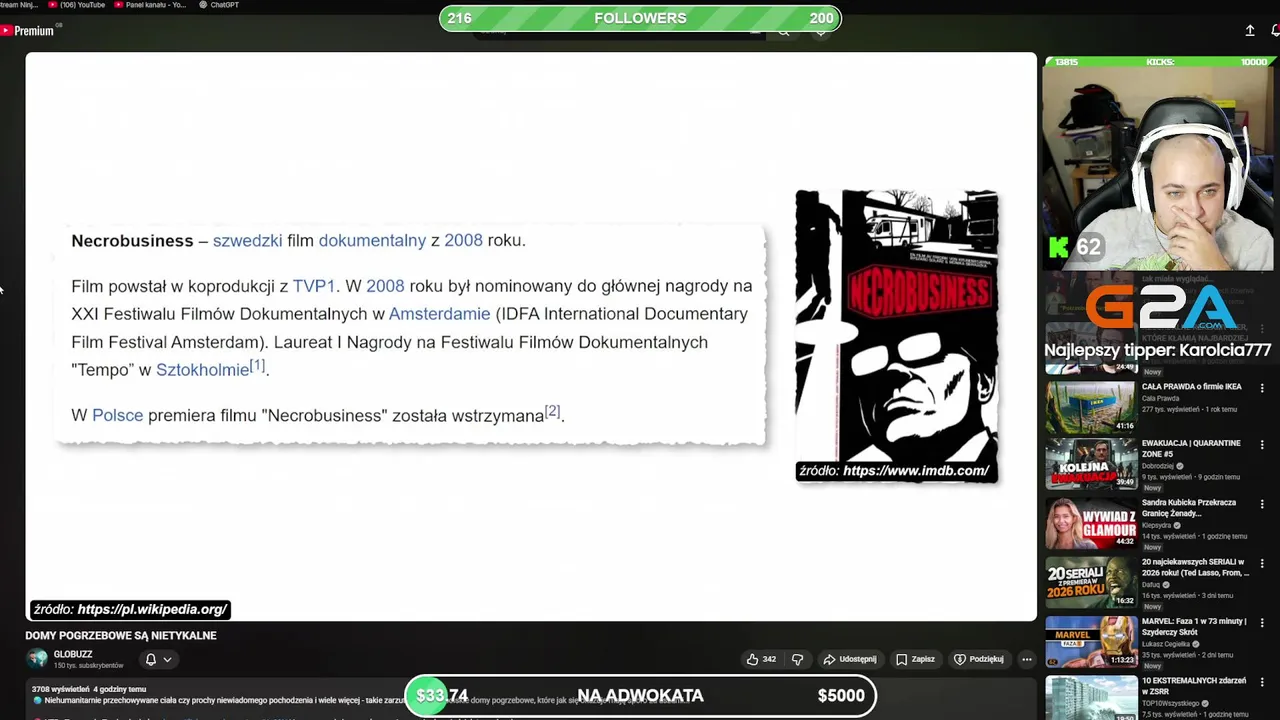Click the źródło imdb.com caption
This screenshot has height=720, width=1280.
894,471
